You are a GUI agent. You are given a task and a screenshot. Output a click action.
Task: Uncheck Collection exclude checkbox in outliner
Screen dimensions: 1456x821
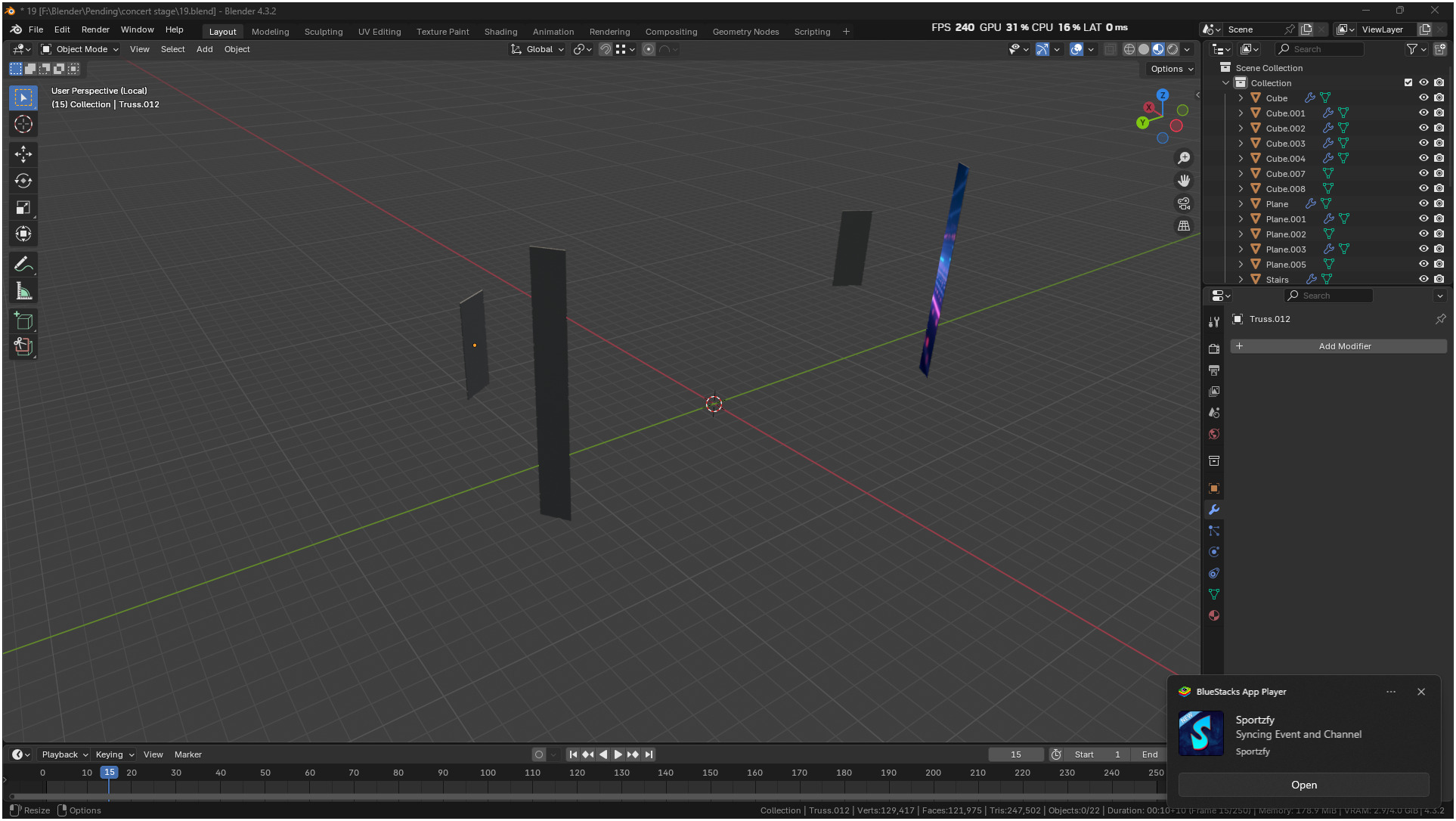click(x=1408, y=82)
